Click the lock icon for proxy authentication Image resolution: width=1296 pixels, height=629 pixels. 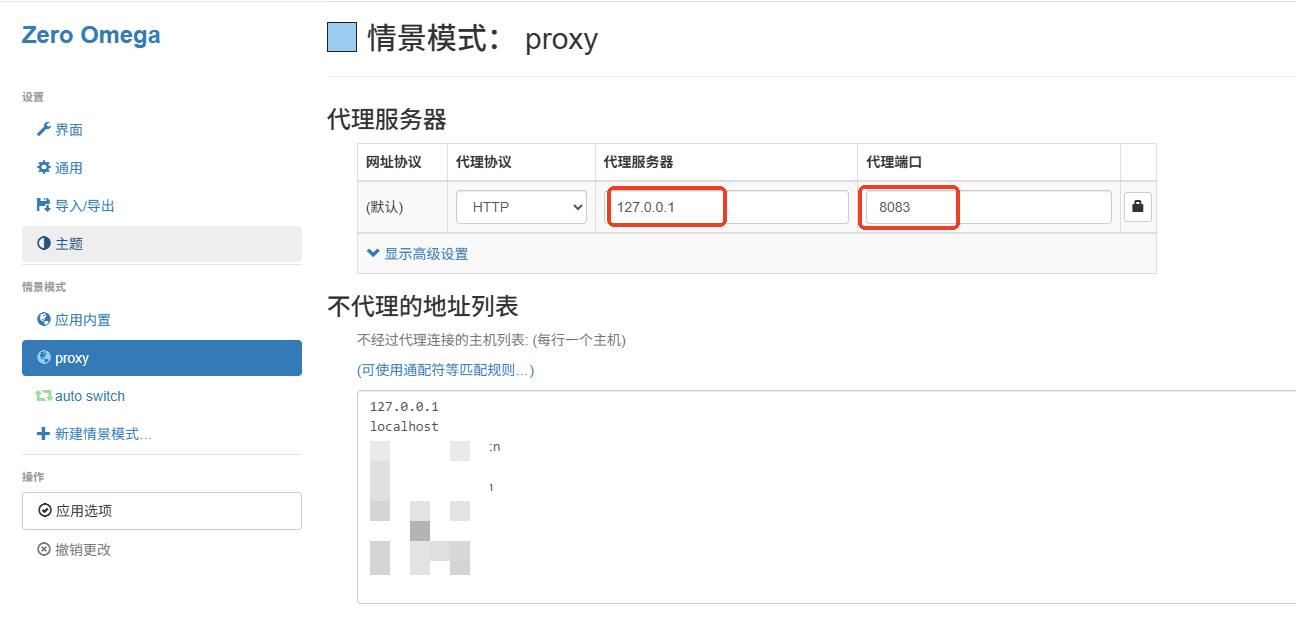click(1137, 208)
